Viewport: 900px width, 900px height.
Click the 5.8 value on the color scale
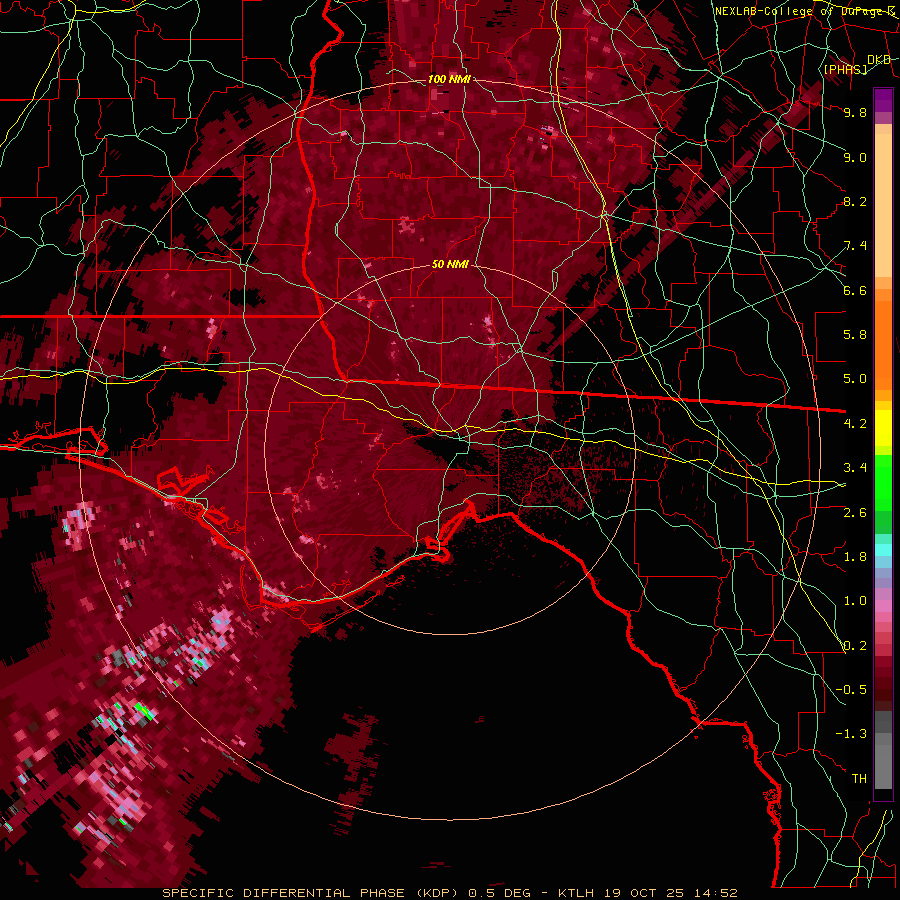[855, 335]
